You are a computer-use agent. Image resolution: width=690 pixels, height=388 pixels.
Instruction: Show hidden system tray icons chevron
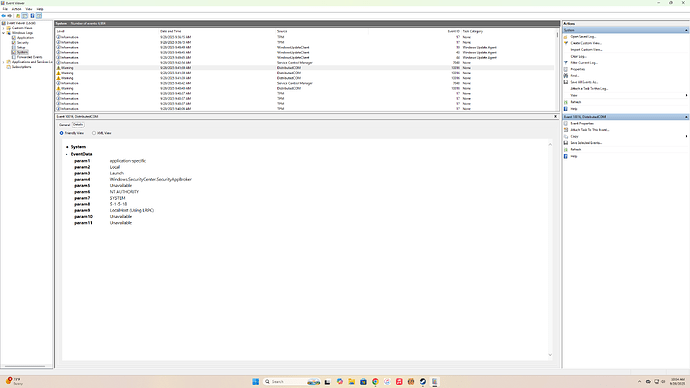pos(639,381)
